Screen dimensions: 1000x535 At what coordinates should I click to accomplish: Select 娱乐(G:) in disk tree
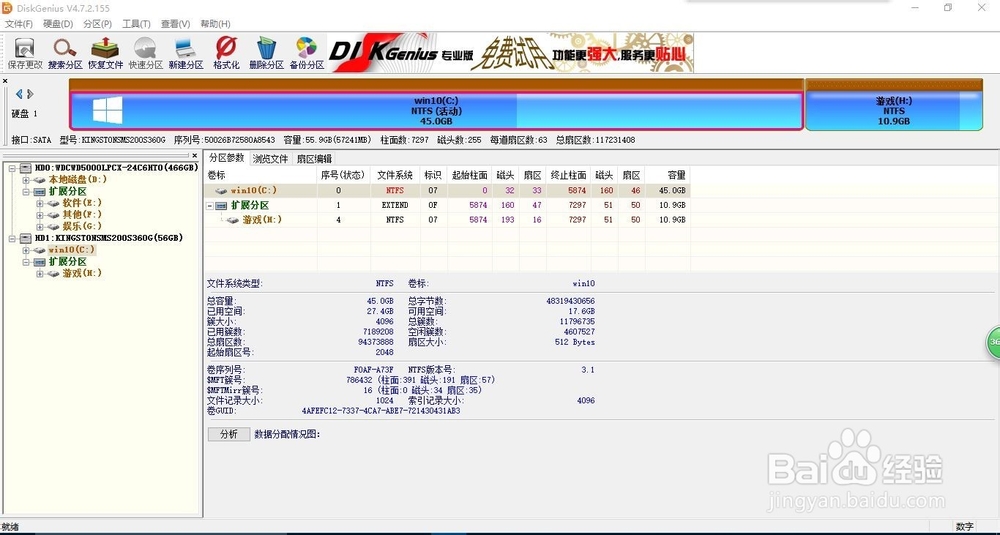(82, 226)
